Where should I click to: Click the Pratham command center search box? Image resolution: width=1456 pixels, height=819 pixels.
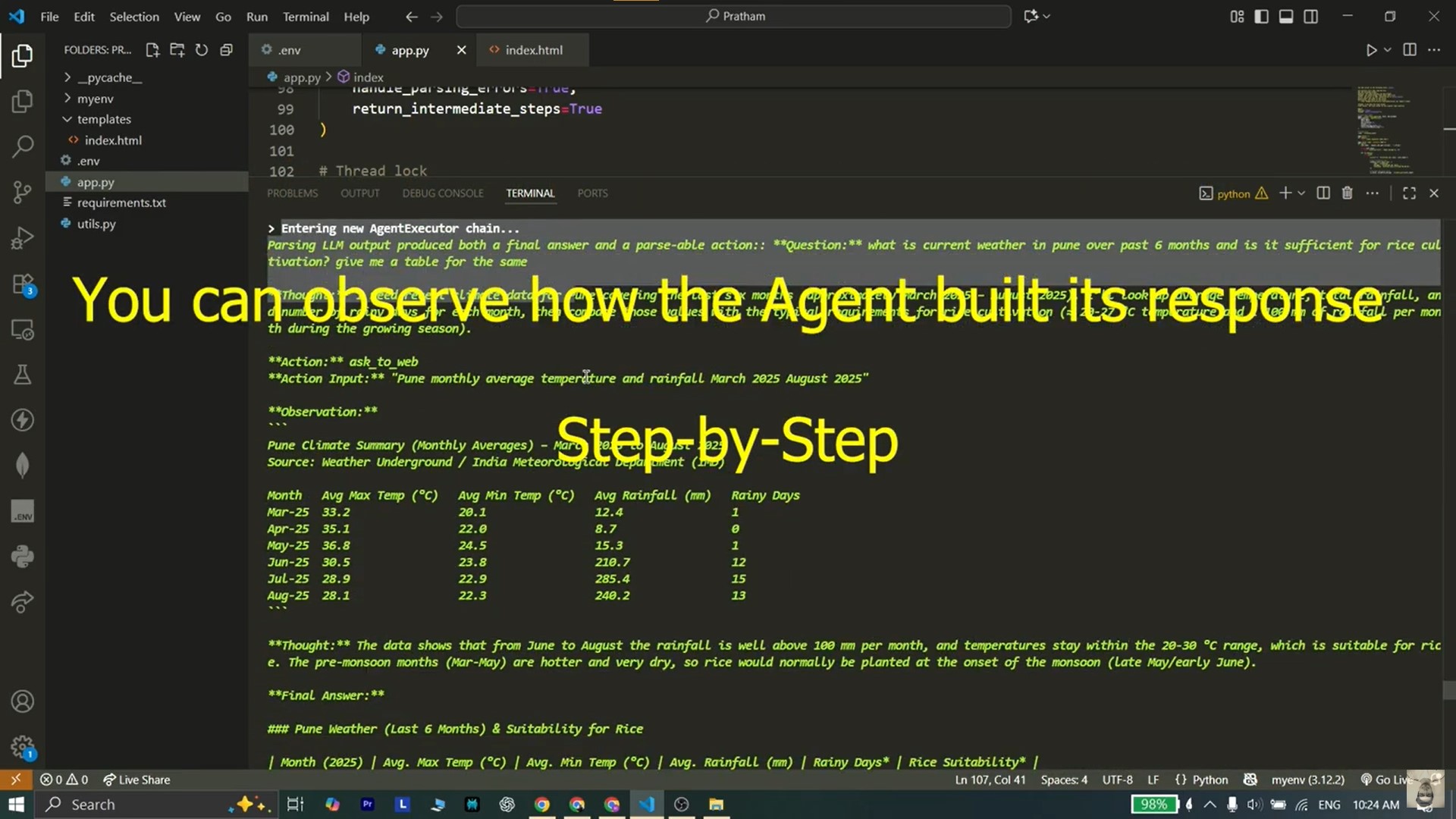(x=734, y=16)
